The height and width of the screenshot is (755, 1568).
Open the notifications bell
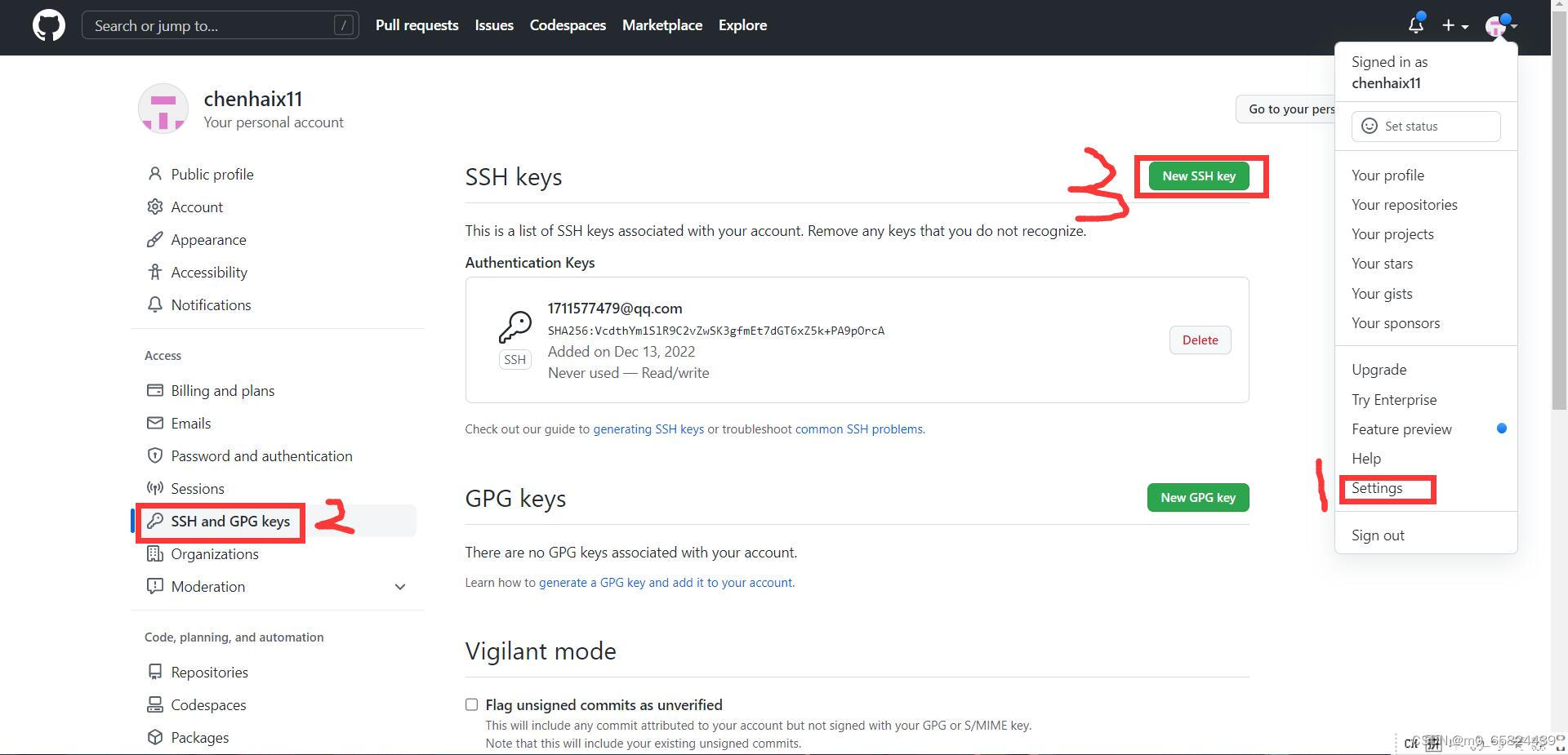(x=1414, y=25)
